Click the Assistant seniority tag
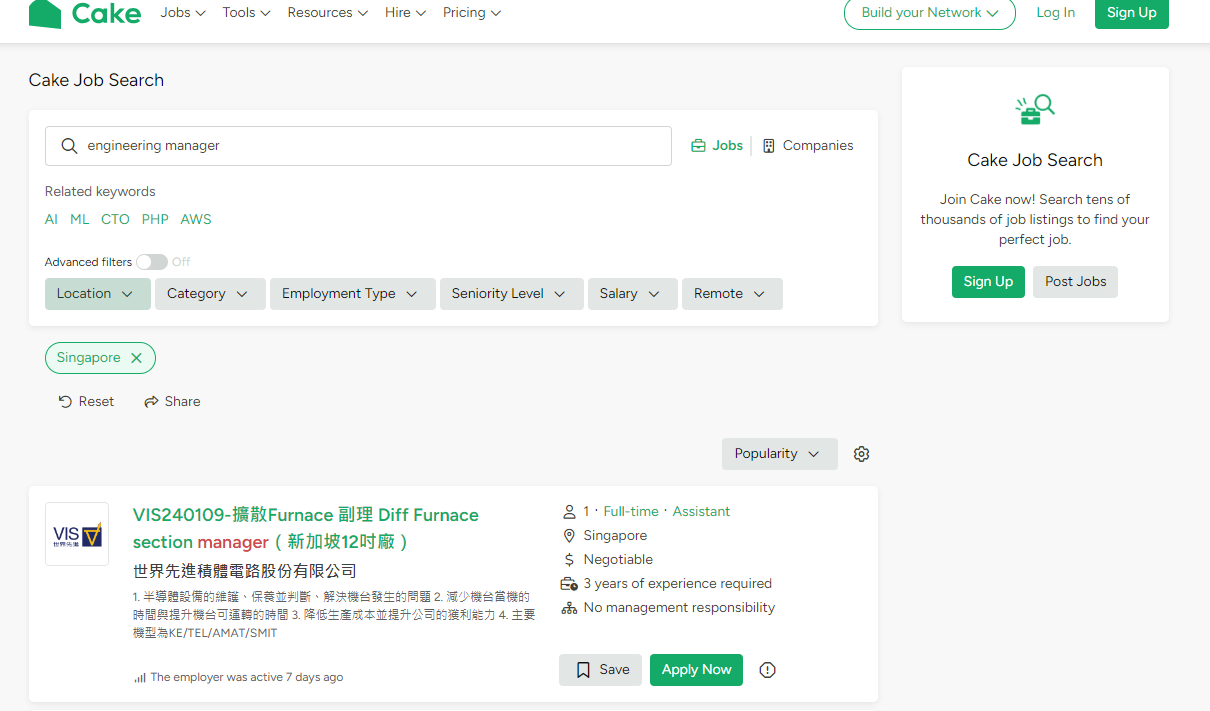1210x711 pixels. pyautogui.click(x=701, y=512)
